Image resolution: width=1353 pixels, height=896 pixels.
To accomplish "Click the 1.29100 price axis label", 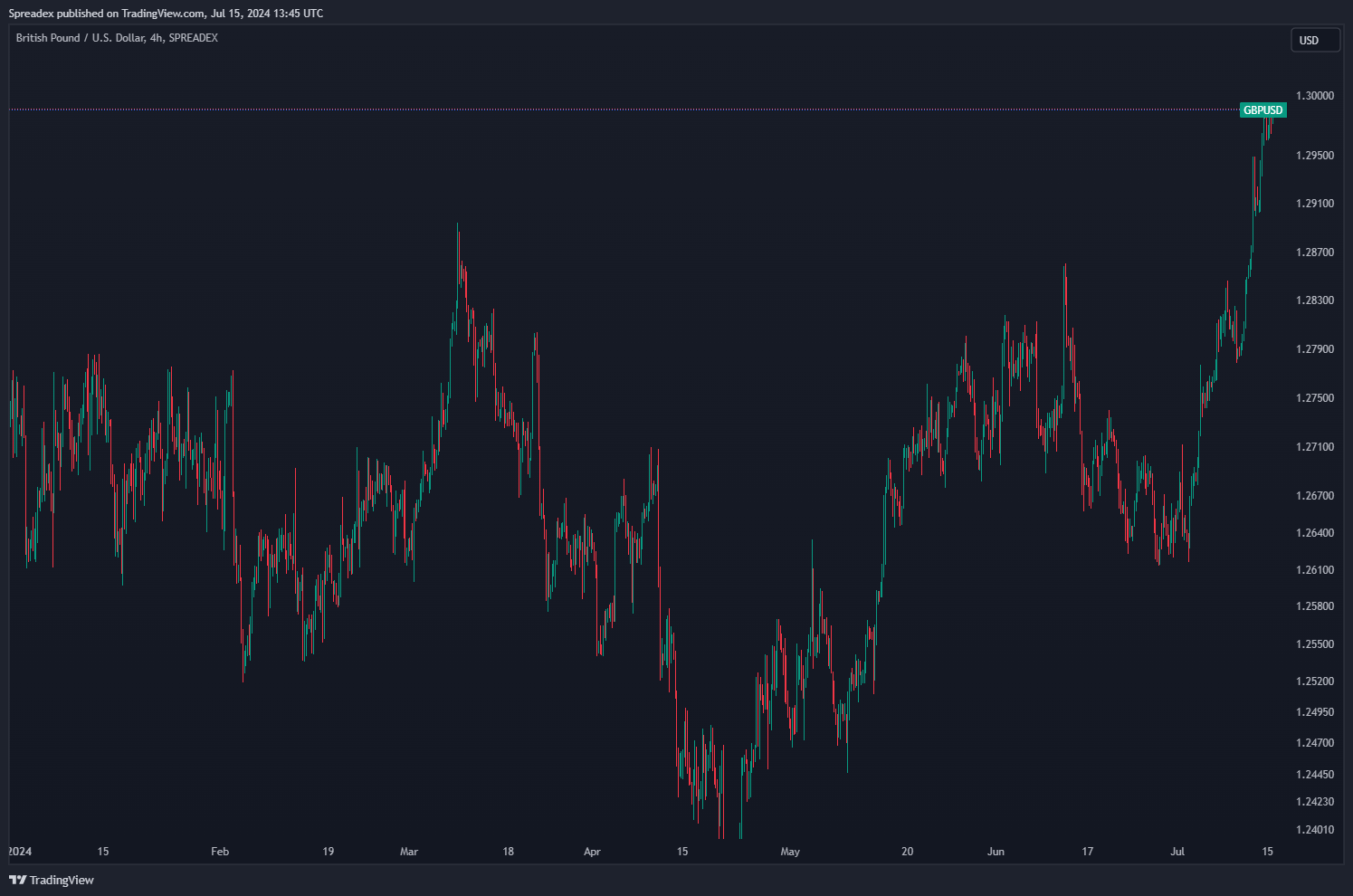I will [x=1315, y=204].
